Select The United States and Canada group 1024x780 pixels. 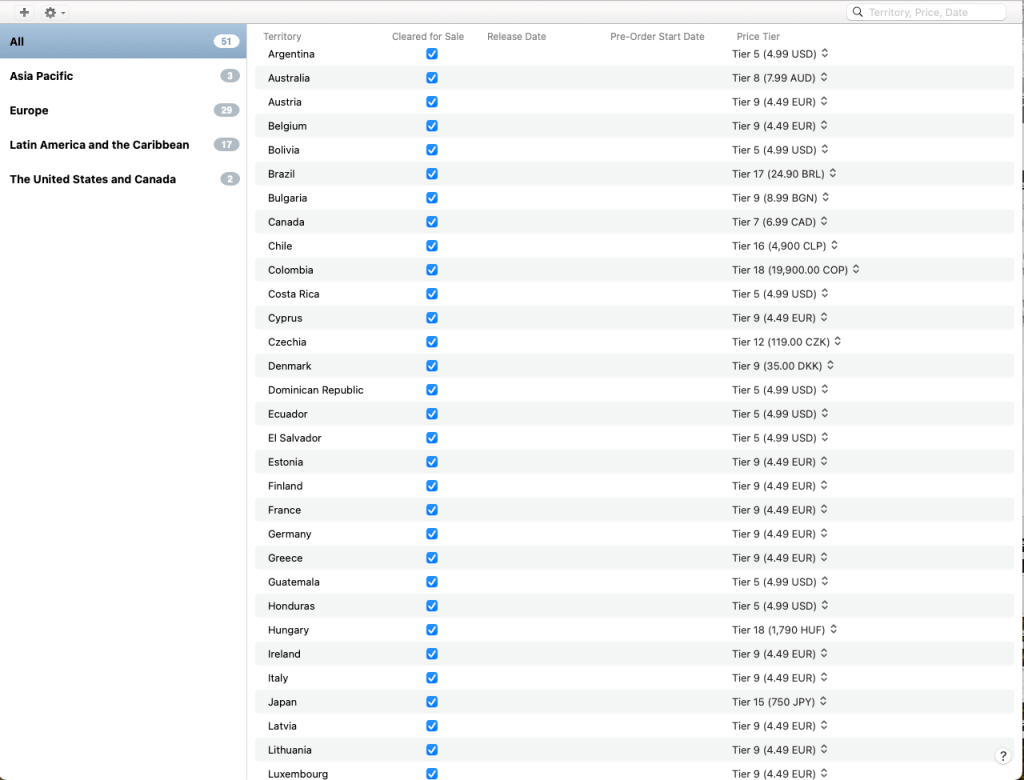point(92,179)
